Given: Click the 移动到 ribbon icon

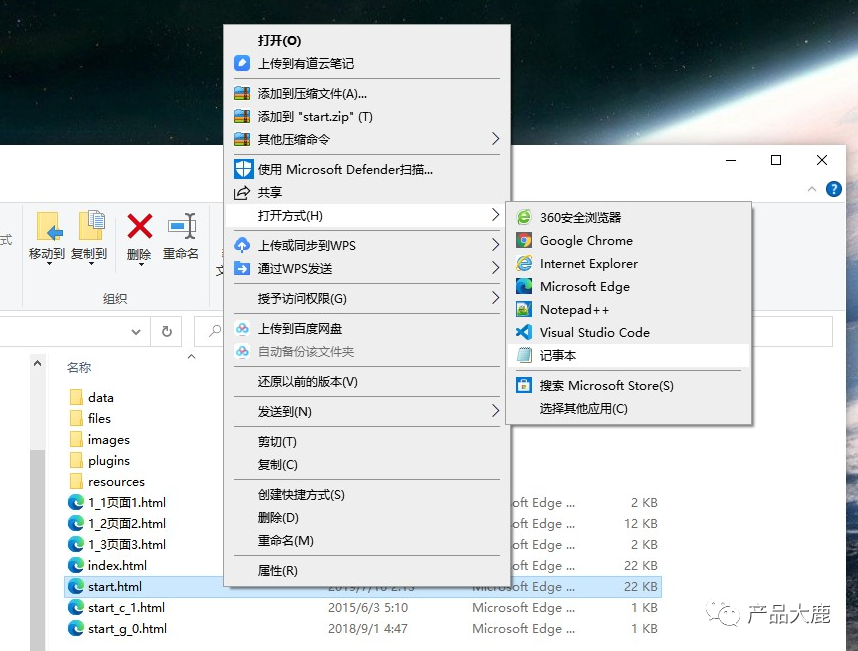Looking at the screenshot, I should 48,226.
